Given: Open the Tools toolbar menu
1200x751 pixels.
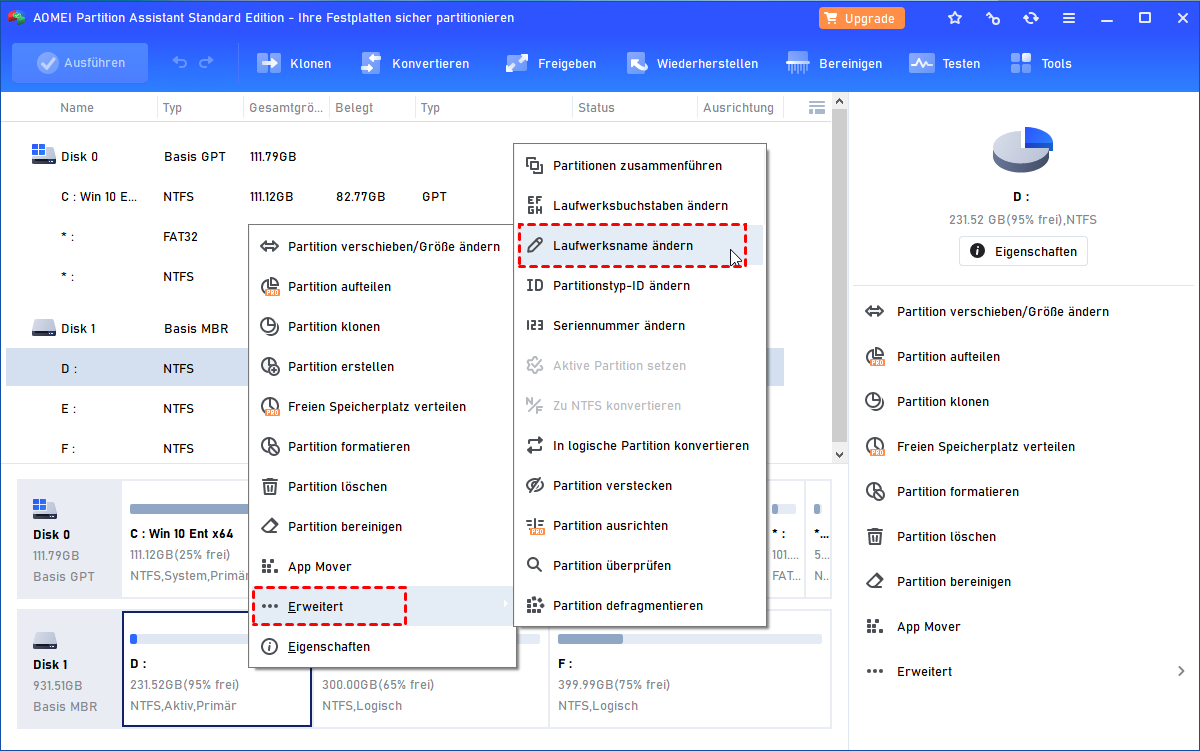Looking at the screenshot, I should pos(1040,63).
